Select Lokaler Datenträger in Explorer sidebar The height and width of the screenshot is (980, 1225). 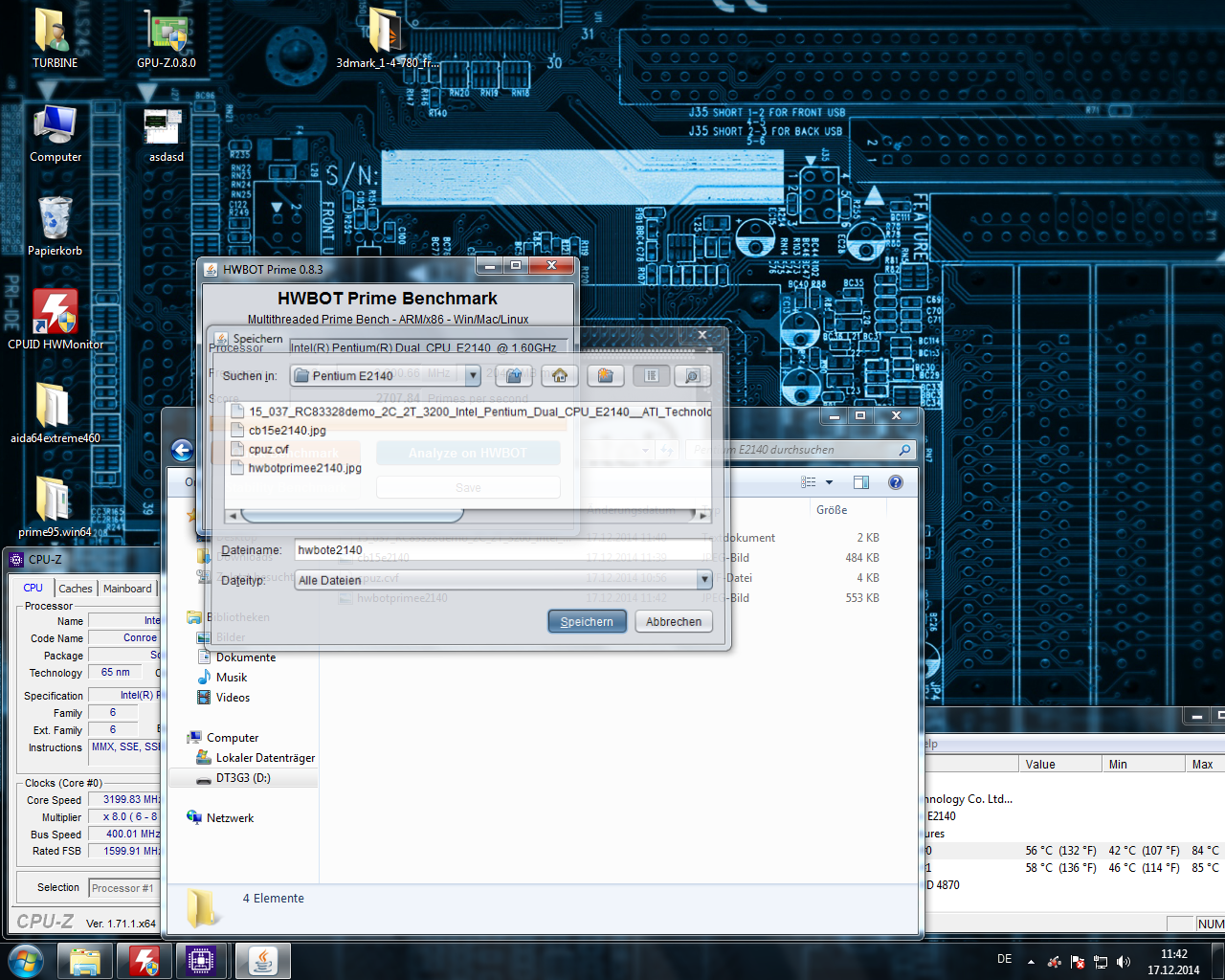tap(265, 758)
